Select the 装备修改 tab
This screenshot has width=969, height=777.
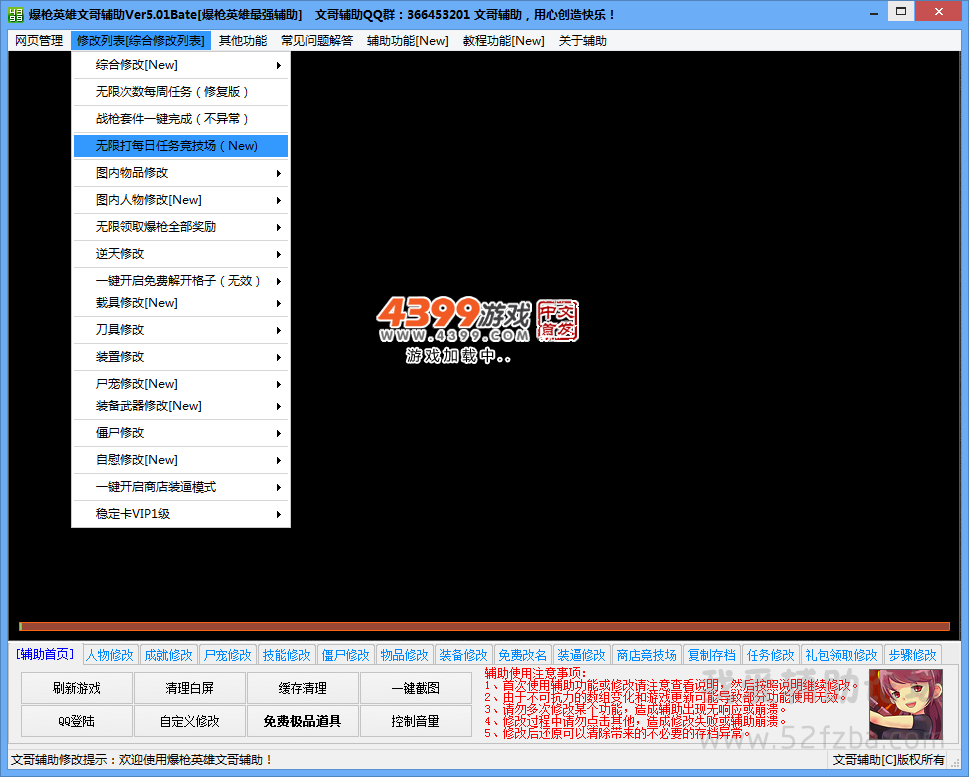click(x=463, y=655)
